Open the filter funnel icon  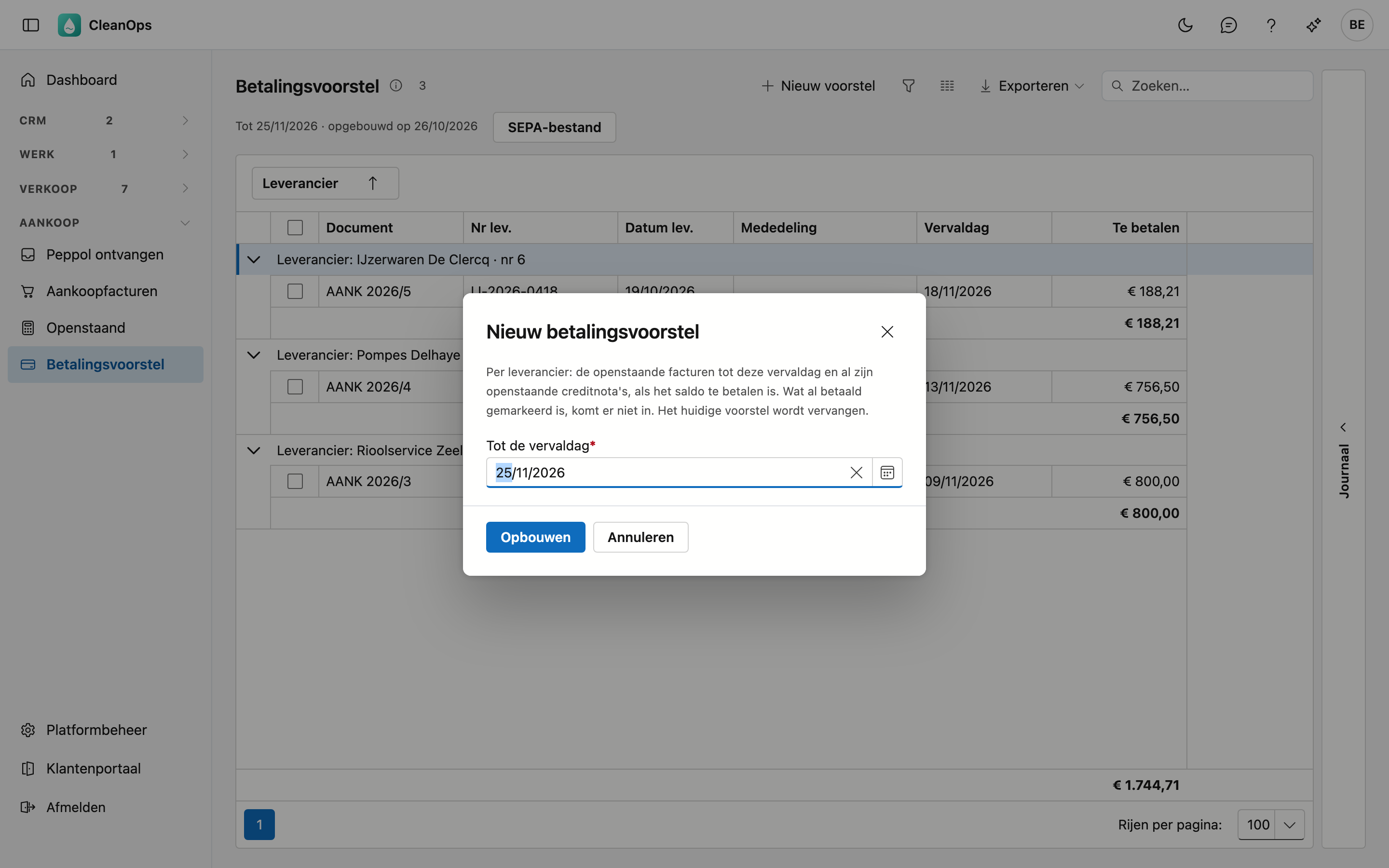pyautogui.click(x=909, y=86)
